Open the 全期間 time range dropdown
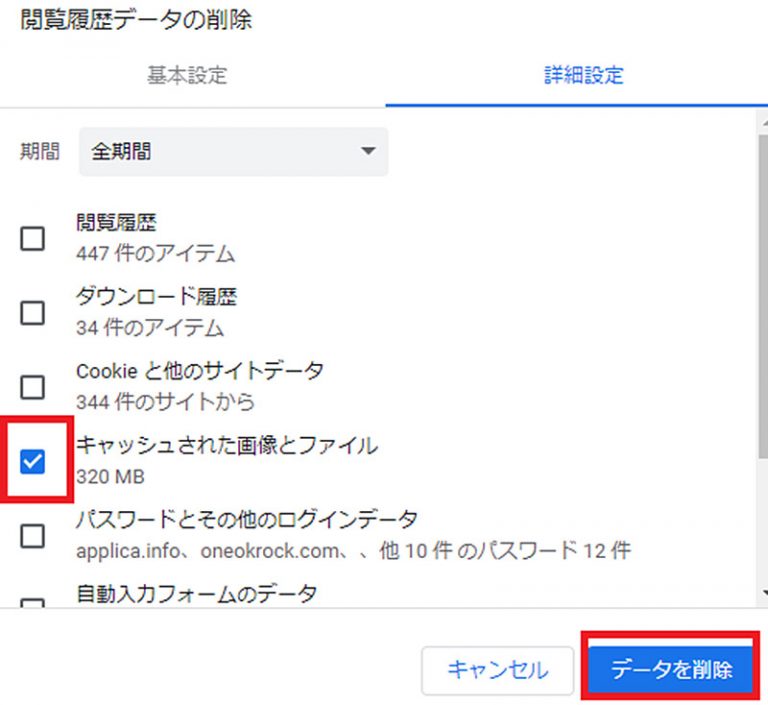 coord(233,152)
